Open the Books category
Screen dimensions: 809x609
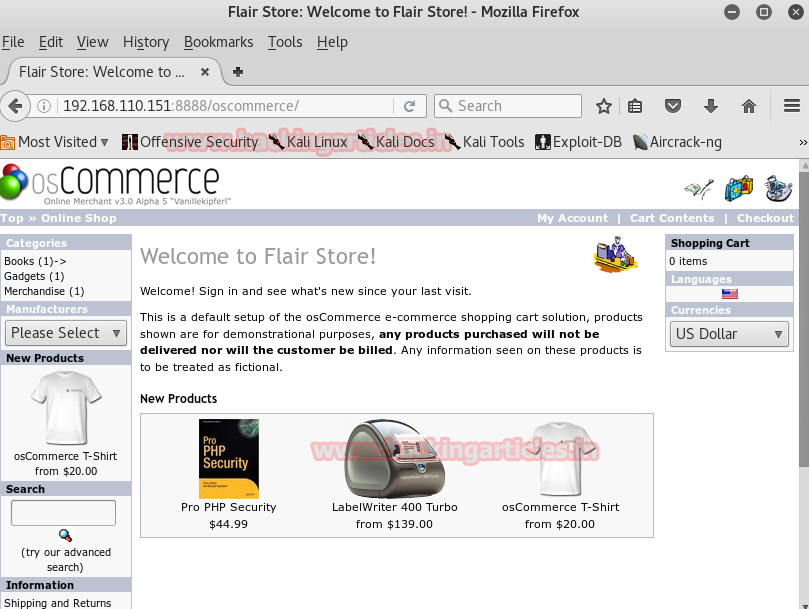click(x=35, y=261)
